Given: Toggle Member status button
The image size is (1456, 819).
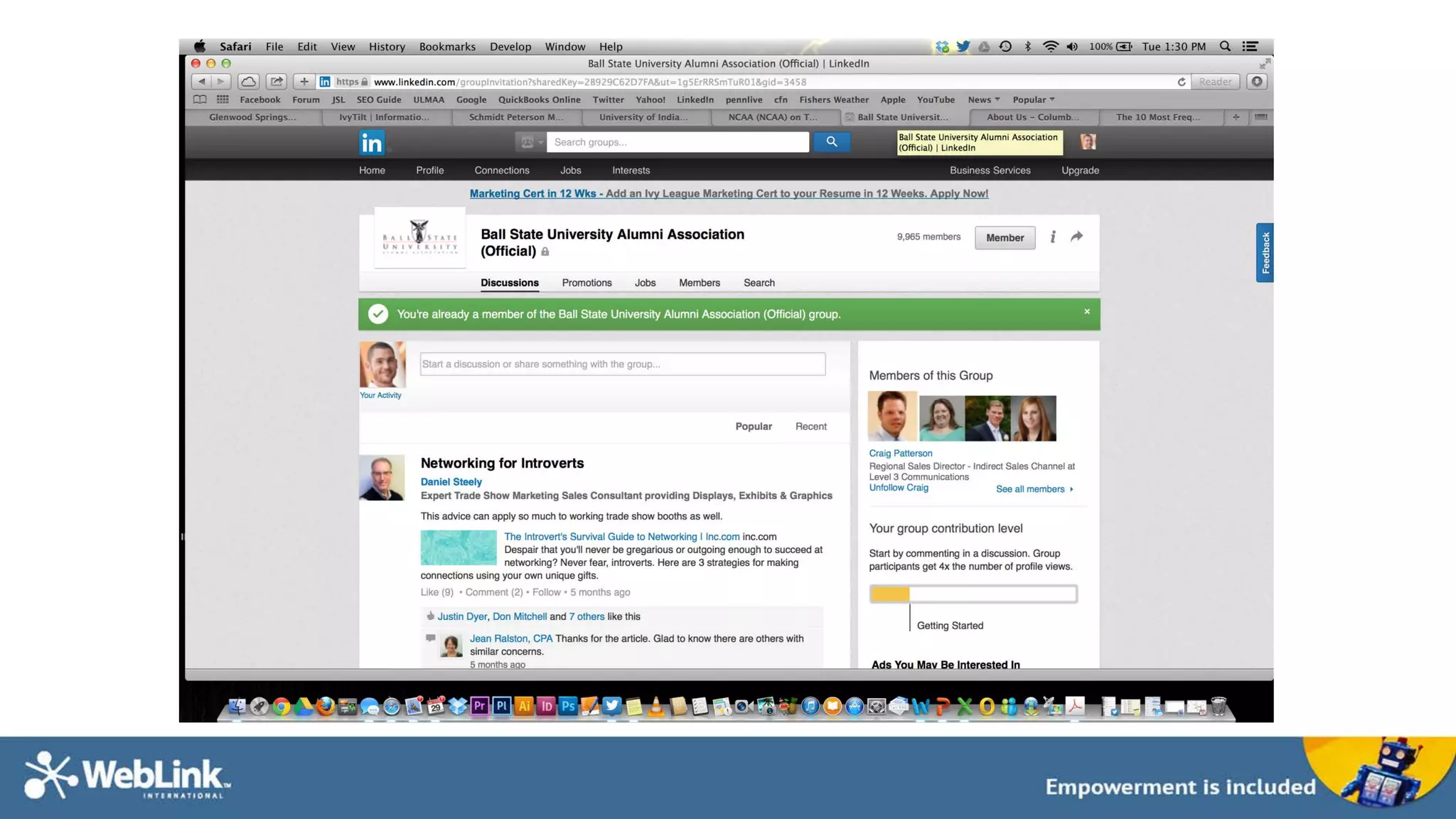Looking at the screenshot, I should (x=1005, y=237).
